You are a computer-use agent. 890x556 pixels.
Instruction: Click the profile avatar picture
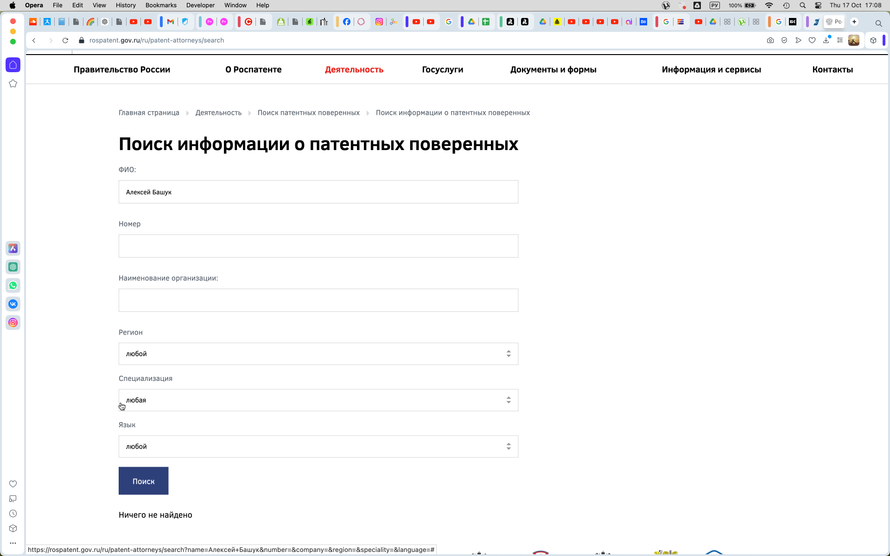(854, 40)
